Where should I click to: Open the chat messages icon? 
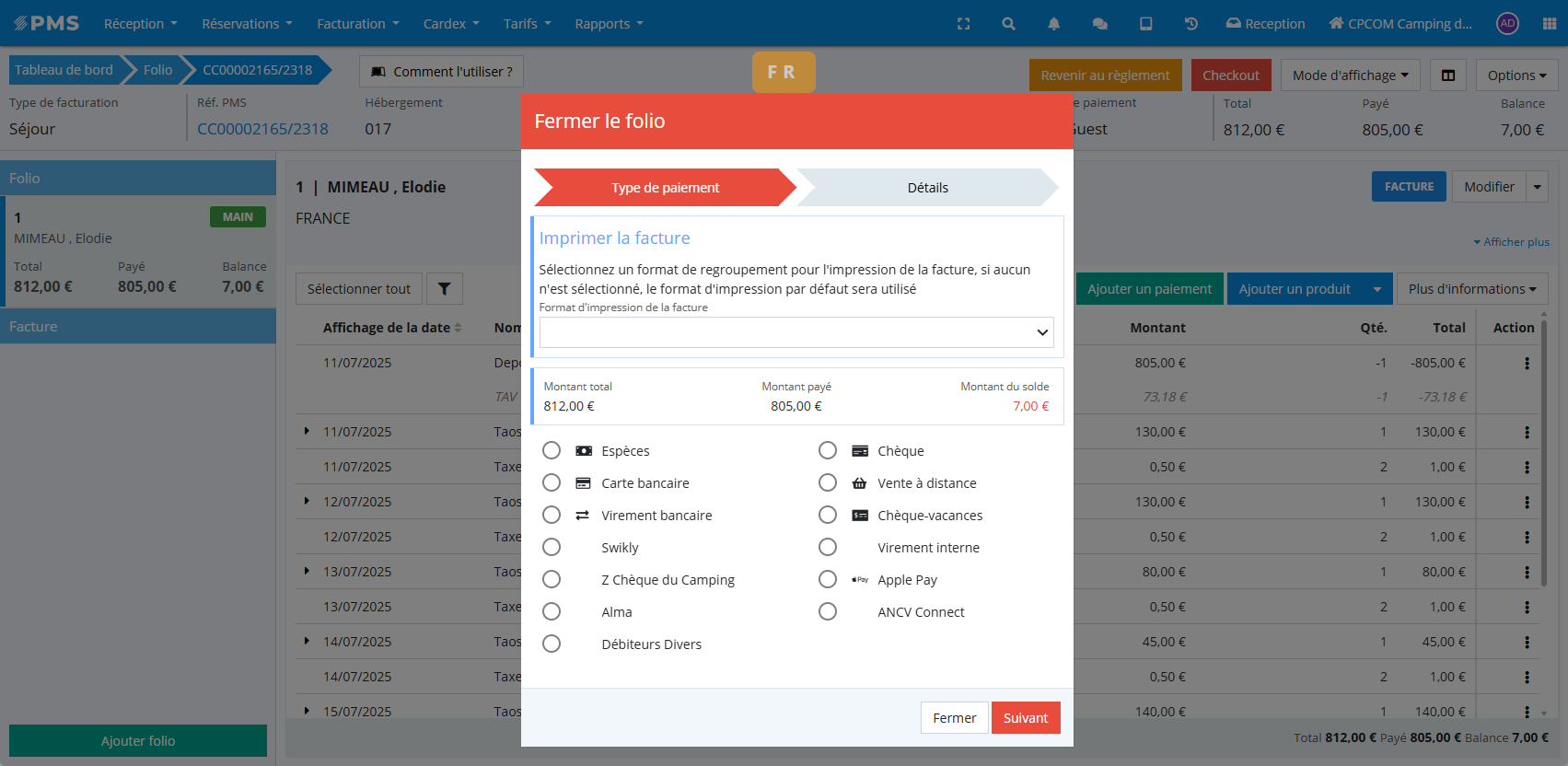(x=1099, y=24)
